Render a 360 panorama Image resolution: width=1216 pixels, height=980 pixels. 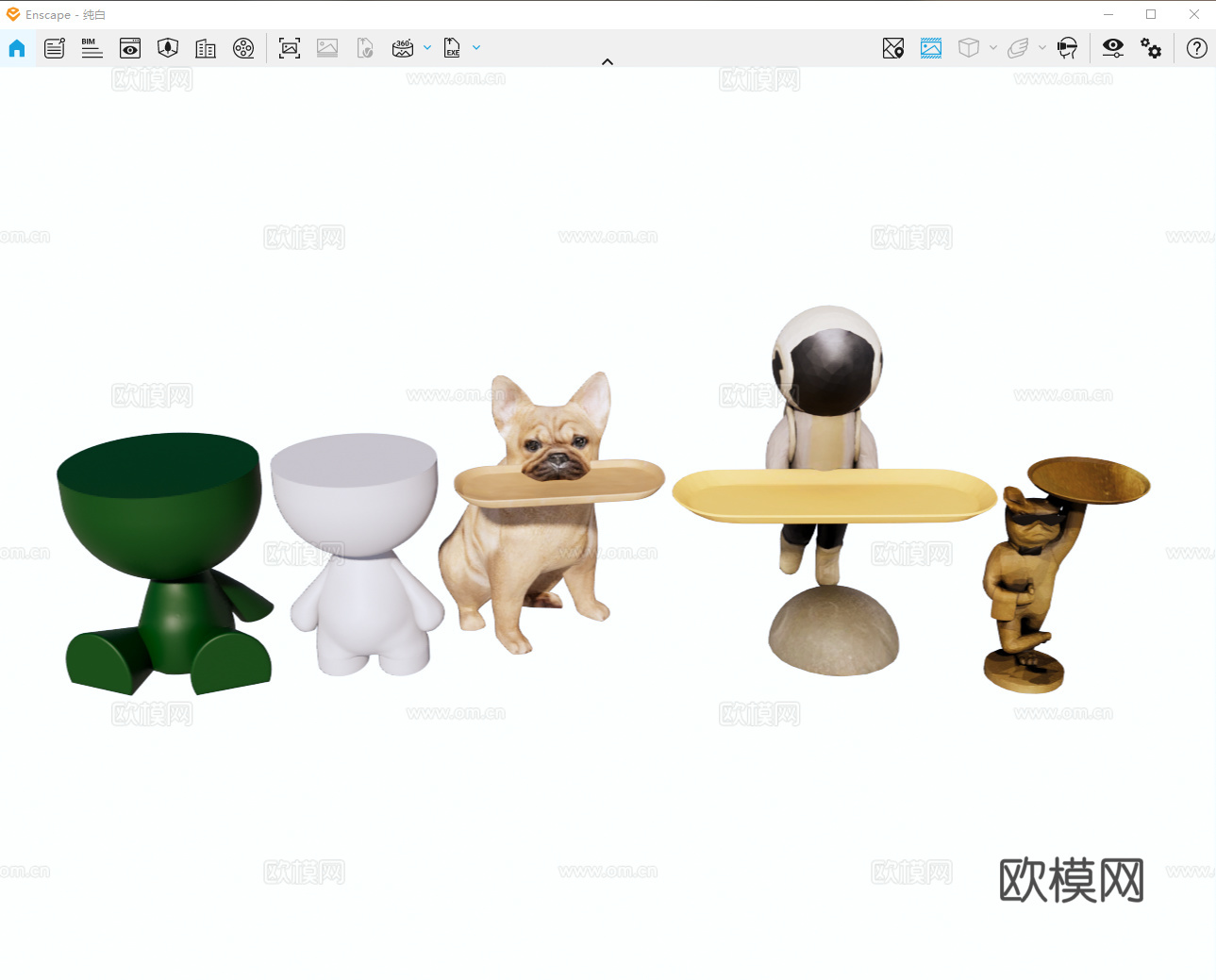click(403, 48)
